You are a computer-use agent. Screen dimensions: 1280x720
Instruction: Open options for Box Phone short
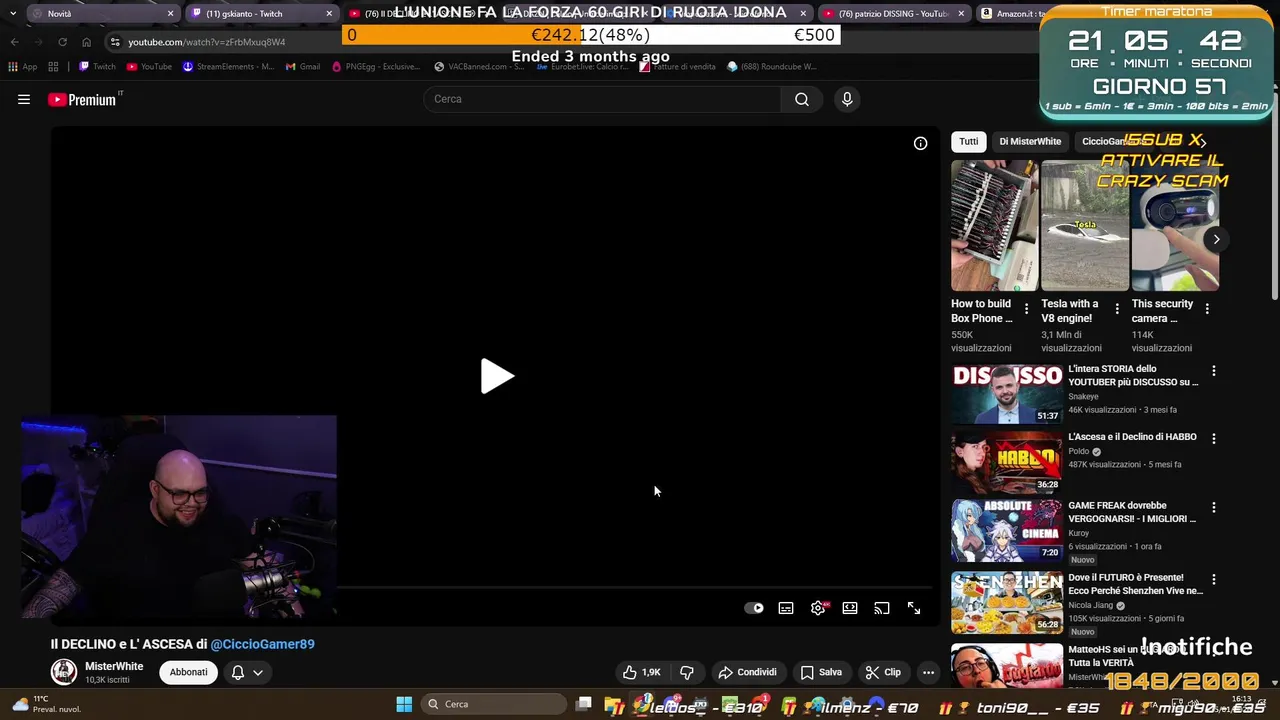point(1026,309)
